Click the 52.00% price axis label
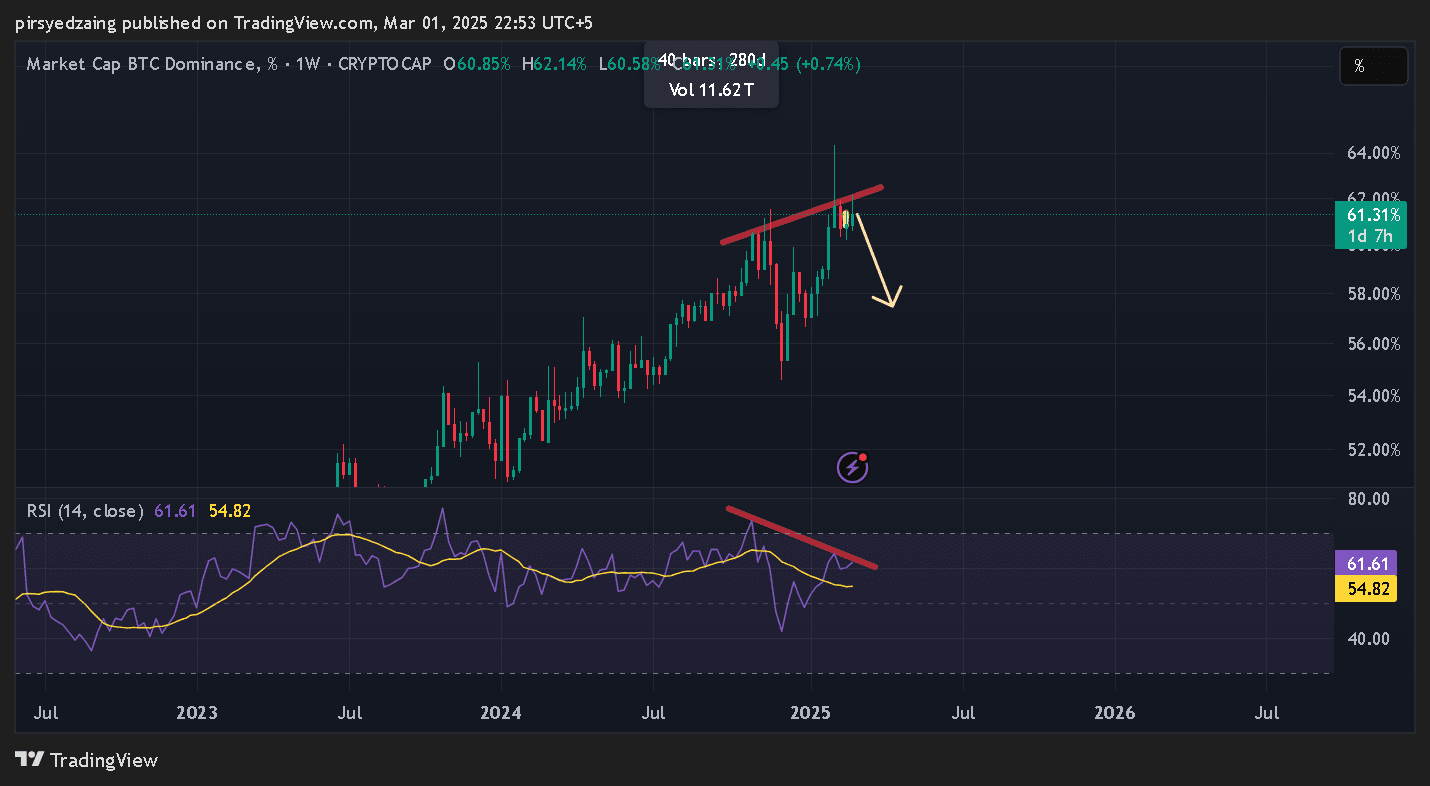The width and height of the screenshot is (1430, 786). (1373, 450)
